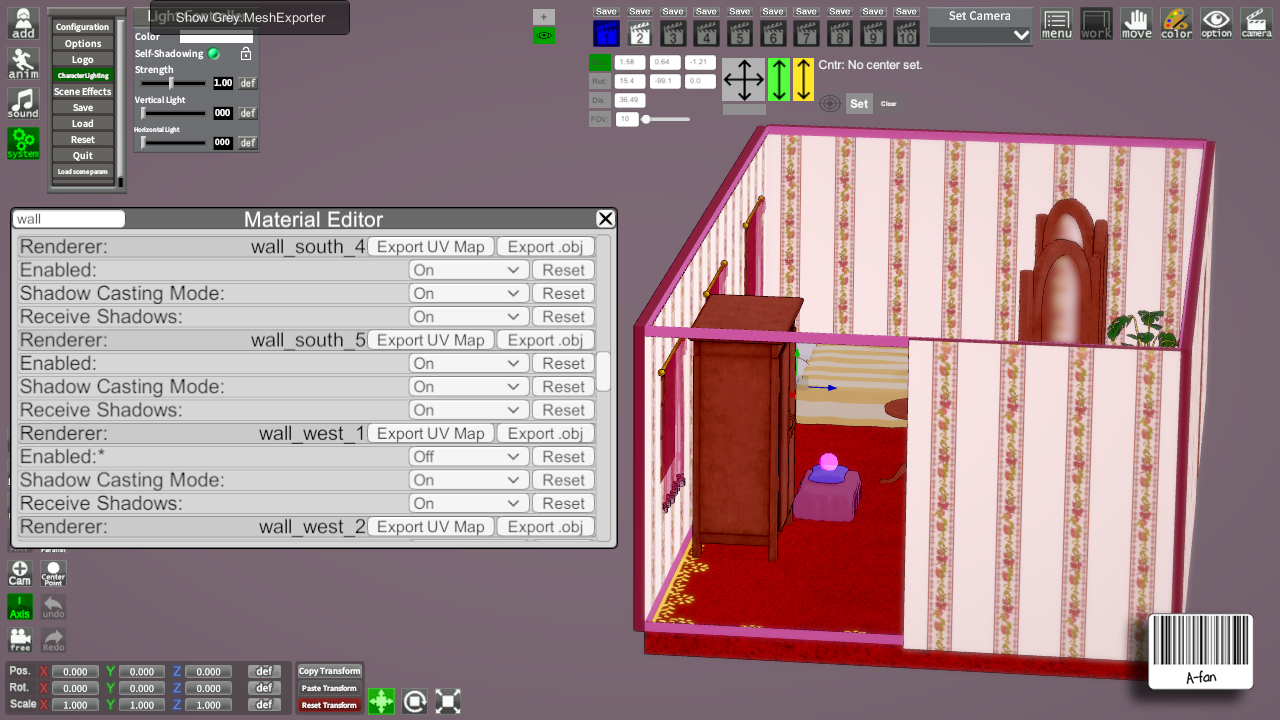Open the sound panel
The width and height of the screenshot is (1280, 720).
coord(23,104)
